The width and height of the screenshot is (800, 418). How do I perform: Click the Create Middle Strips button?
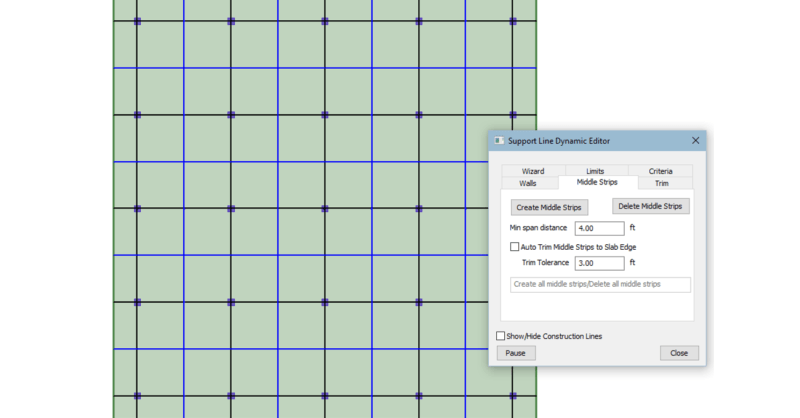pos(549,207)
